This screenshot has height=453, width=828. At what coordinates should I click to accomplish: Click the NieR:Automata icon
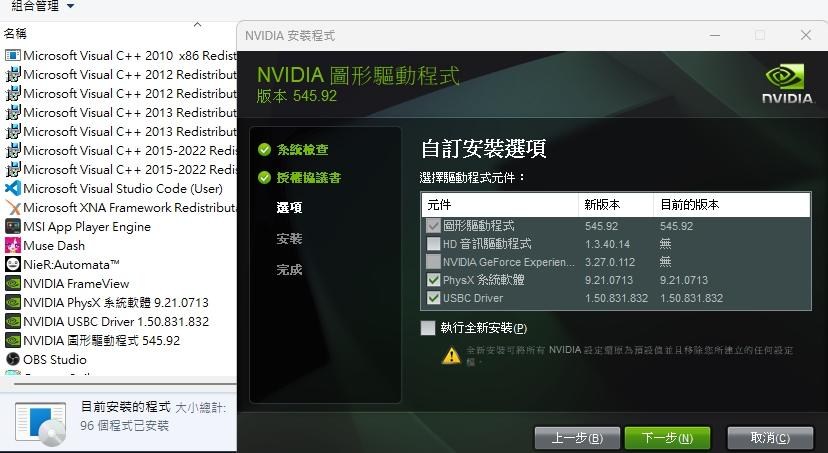(13, 265)
